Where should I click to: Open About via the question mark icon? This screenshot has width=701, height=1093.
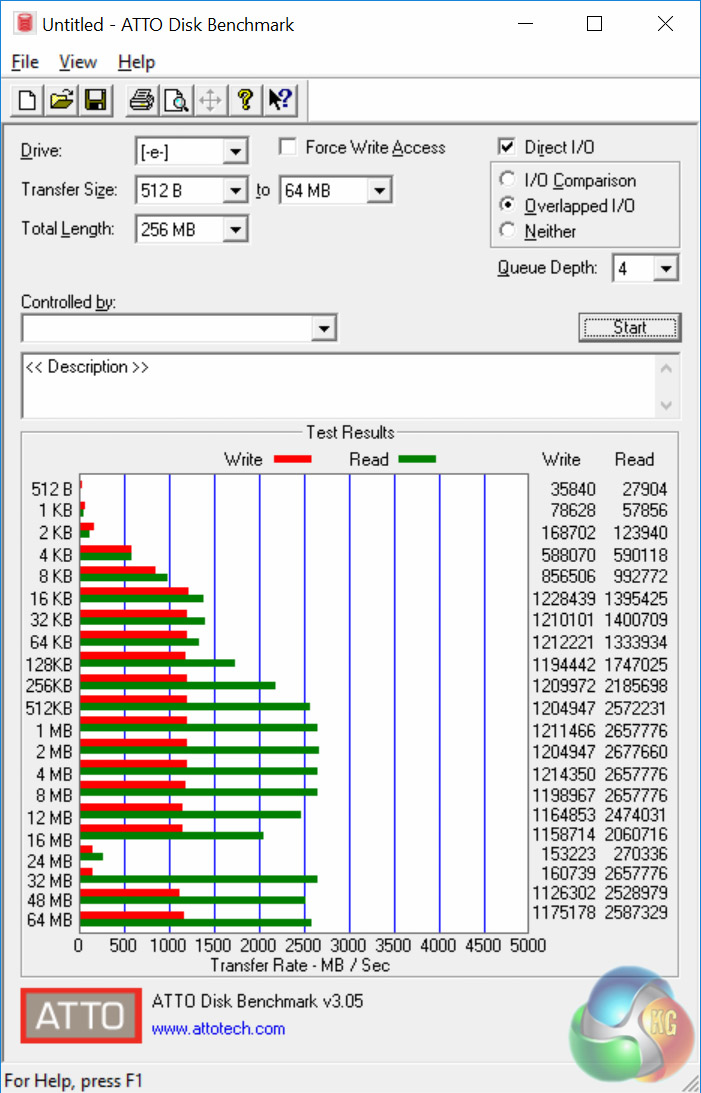point(245,100)
